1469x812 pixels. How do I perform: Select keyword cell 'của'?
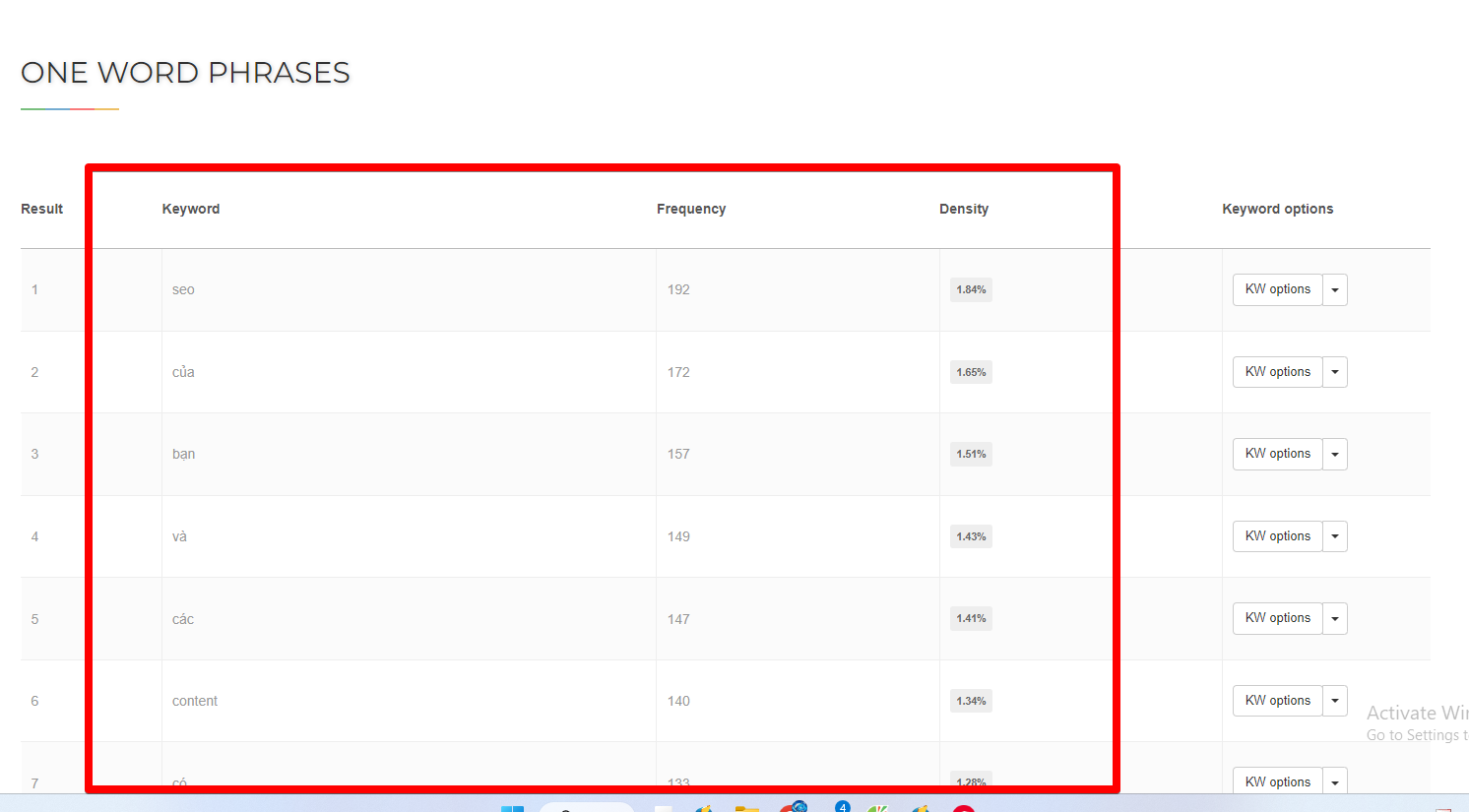click(183, 372)
